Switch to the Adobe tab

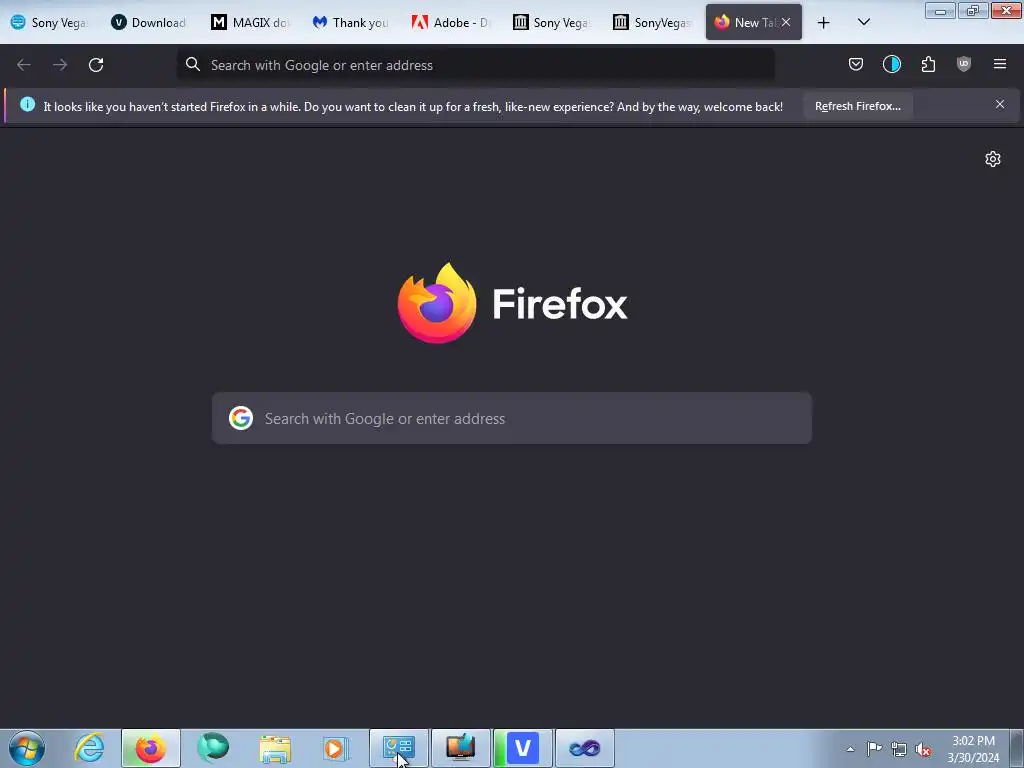pos(452,22)
